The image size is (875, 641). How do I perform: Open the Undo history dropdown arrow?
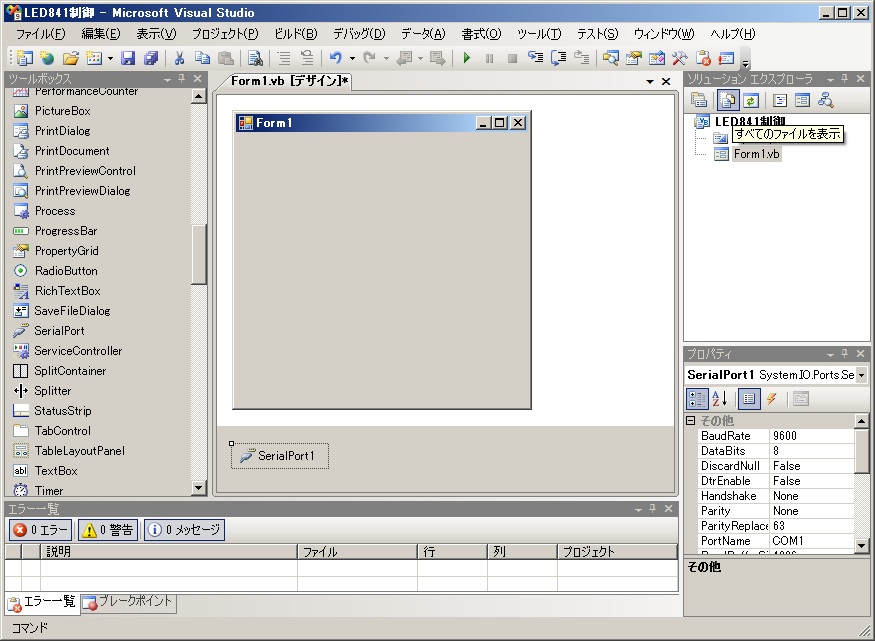click(x=352, y=58)
